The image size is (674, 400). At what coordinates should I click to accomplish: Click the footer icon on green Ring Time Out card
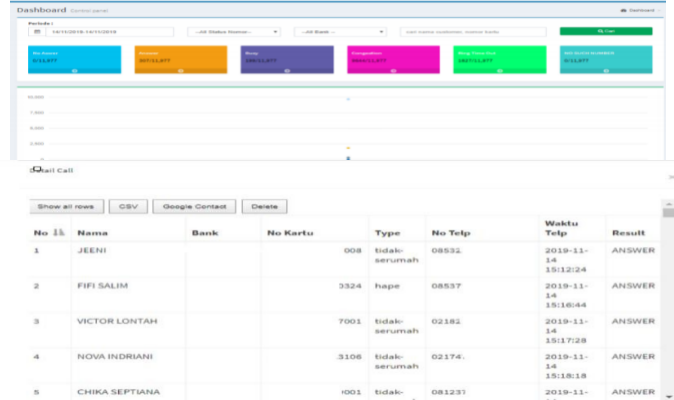499,70
